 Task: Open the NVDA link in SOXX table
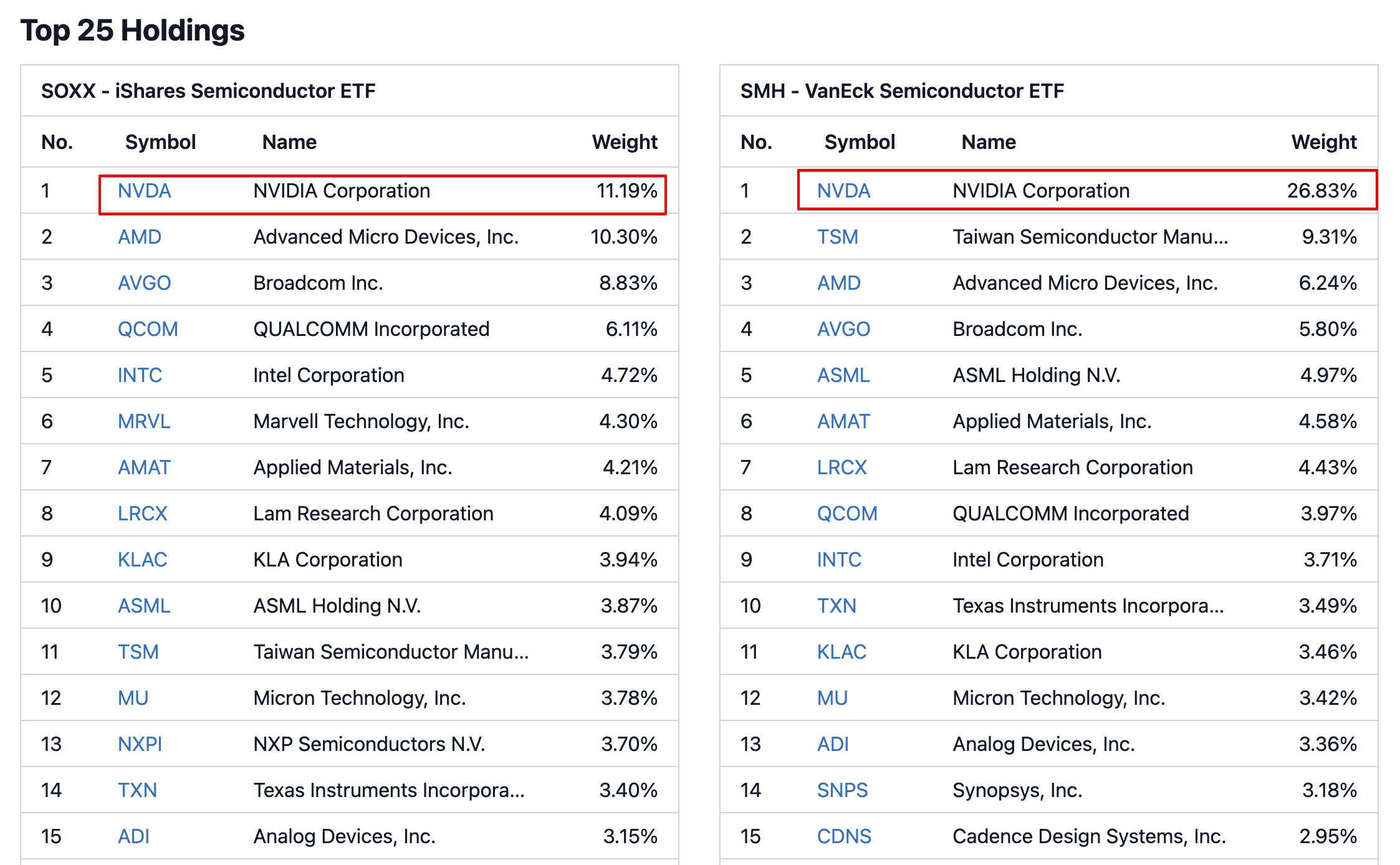144,191
